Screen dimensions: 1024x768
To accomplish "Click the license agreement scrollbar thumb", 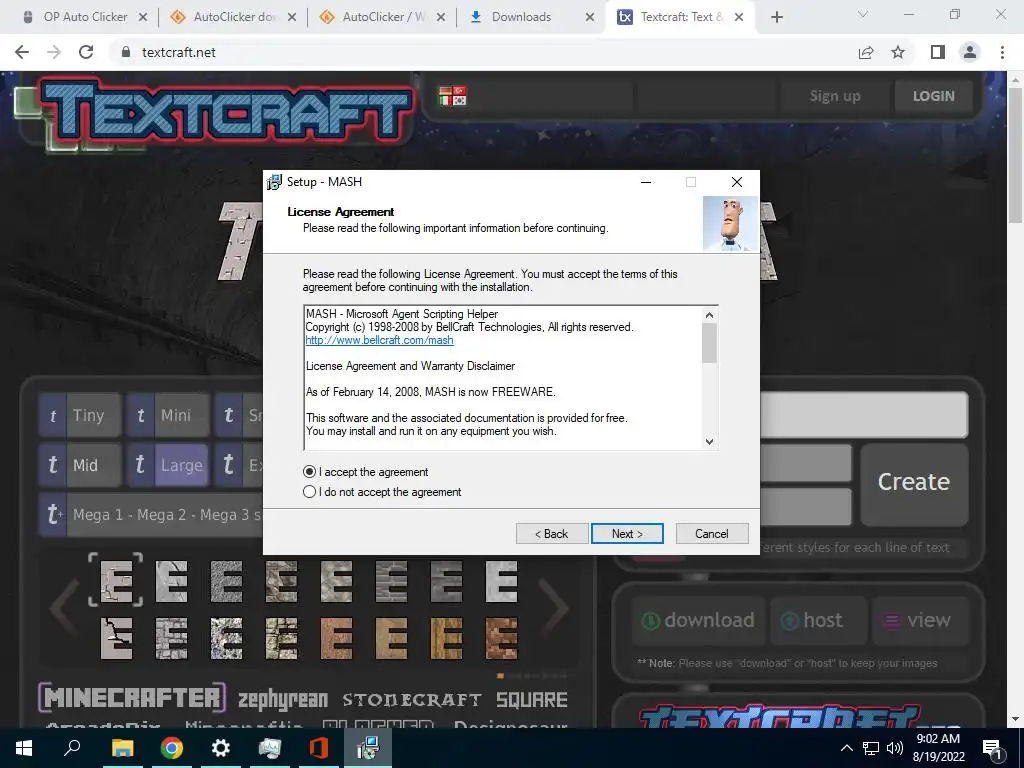I will pyautogui.click(x=709, y=343).
